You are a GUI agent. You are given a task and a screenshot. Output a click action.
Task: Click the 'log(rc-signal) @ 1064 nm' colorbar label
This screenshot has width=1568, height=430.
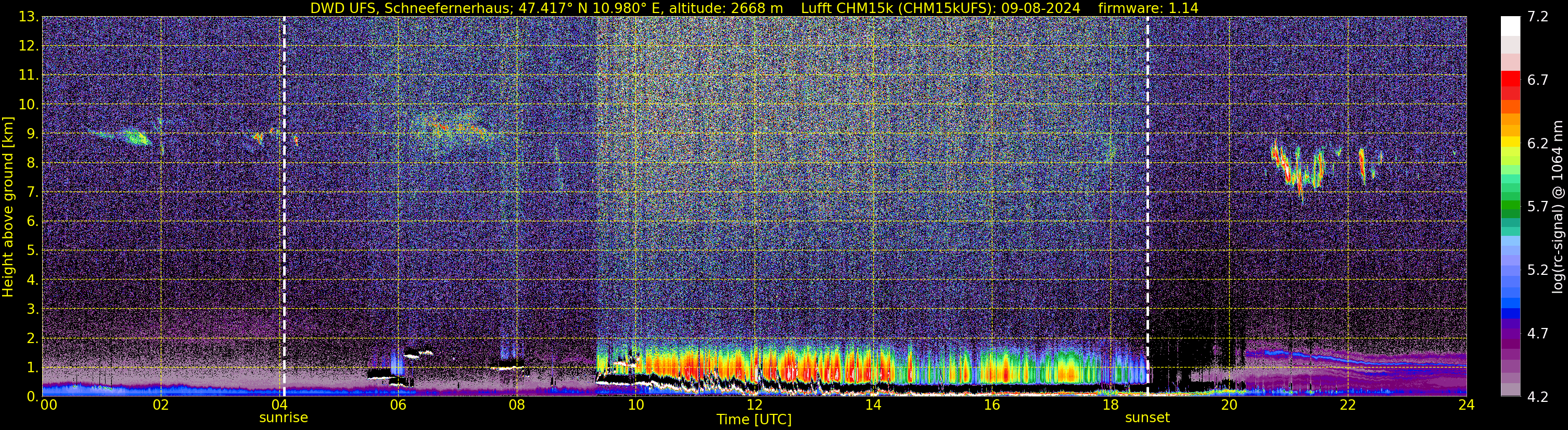(1557, 207)
